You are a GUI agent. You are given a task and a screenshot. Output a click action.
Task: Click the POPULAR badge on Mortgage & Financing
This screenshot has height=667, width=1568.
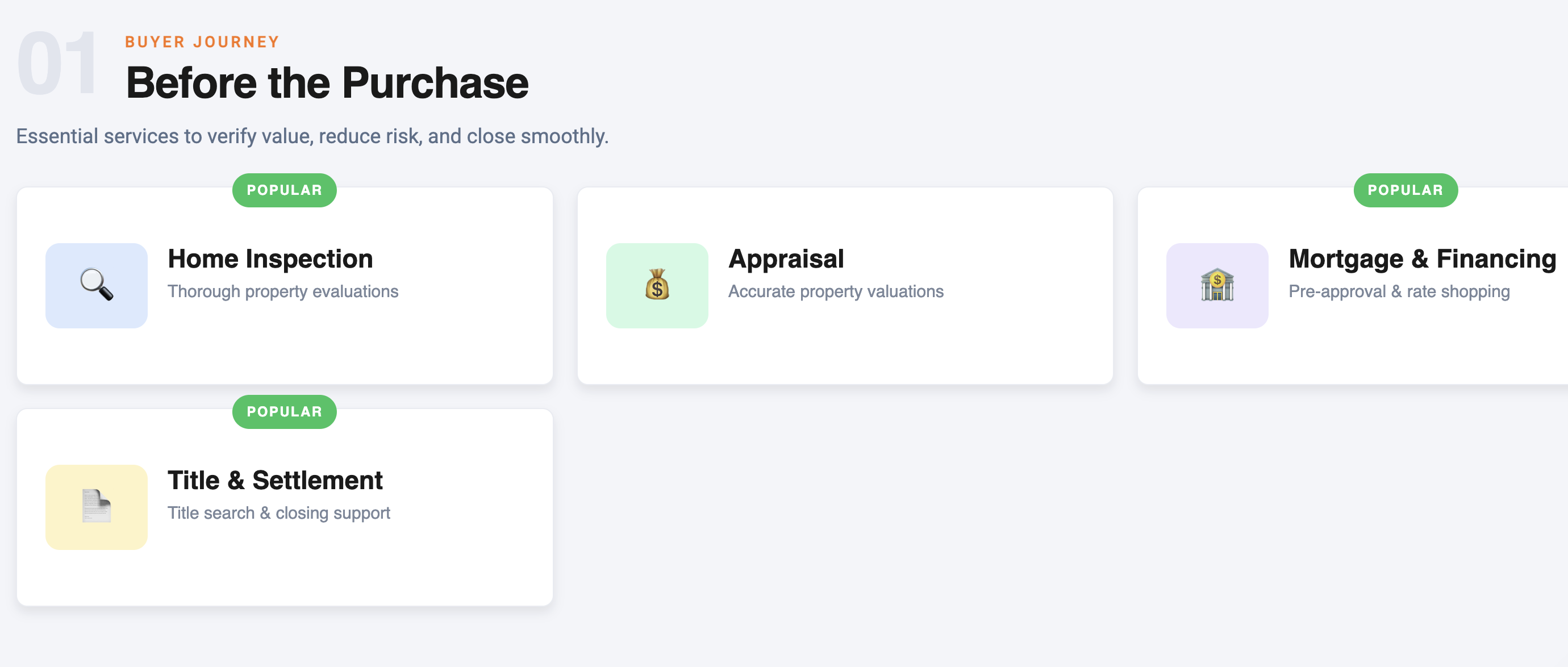[x=1406, y=190]
